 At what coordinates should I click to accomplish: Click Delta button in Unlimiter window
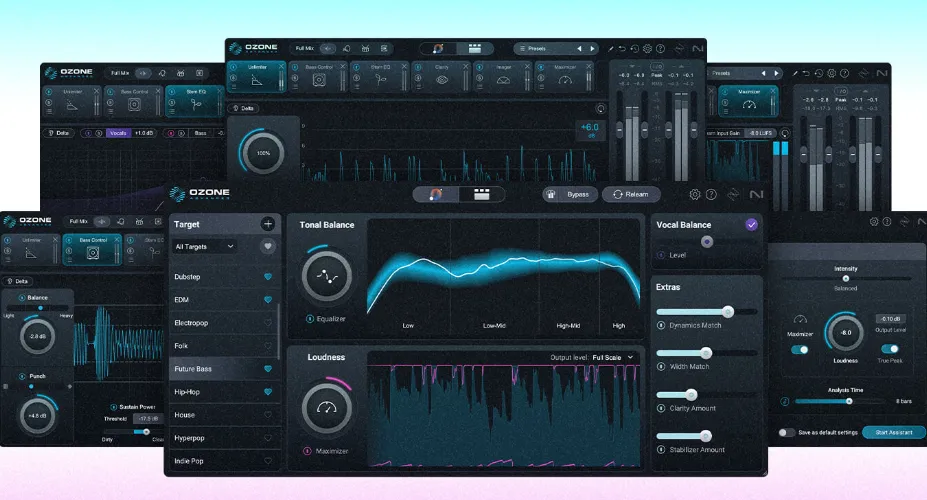click(x=243, y=108)
